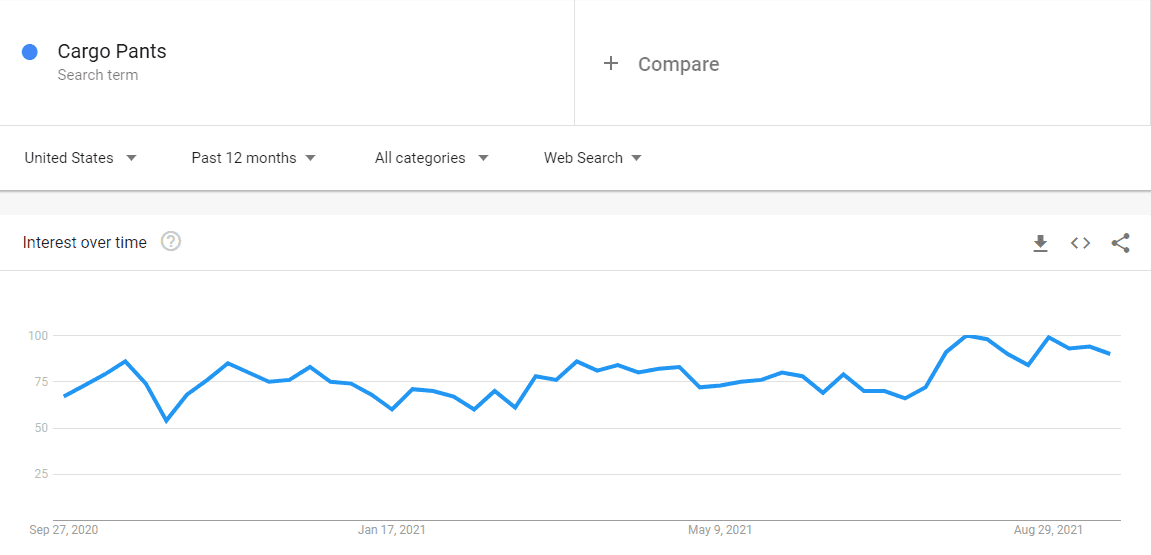Click the blue dot for Cargo Pants
The image size is (1151, 555).
pyautogui.click(x=30, y=52)
